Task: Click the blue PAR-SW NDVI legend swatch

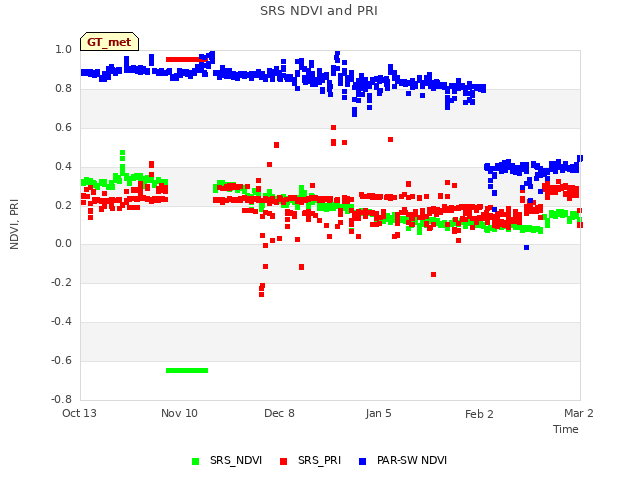Action: coord(362,462)
